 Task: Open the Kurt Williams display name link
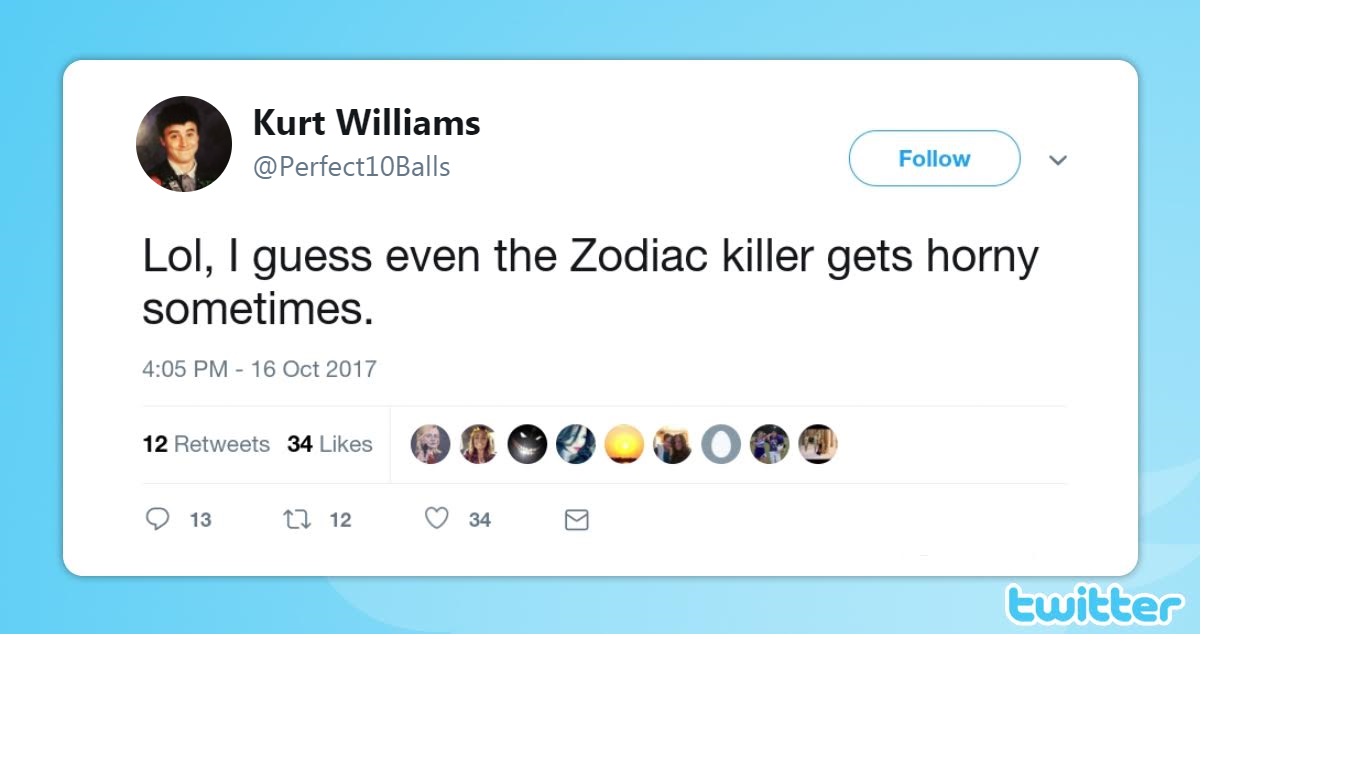tap(366, 123)
